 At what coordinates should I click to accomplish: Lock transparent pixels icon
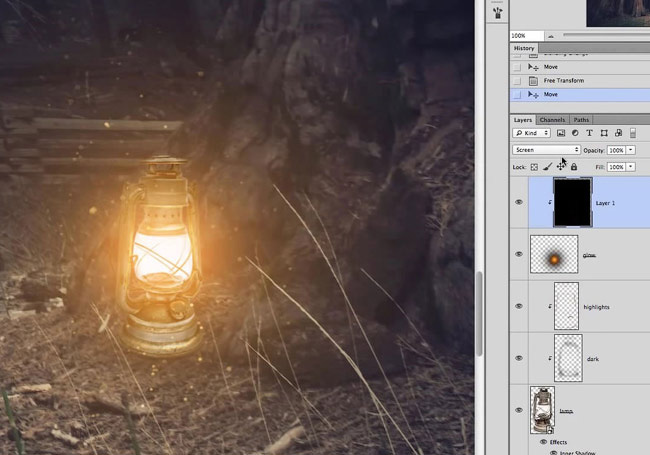(534, 167)
